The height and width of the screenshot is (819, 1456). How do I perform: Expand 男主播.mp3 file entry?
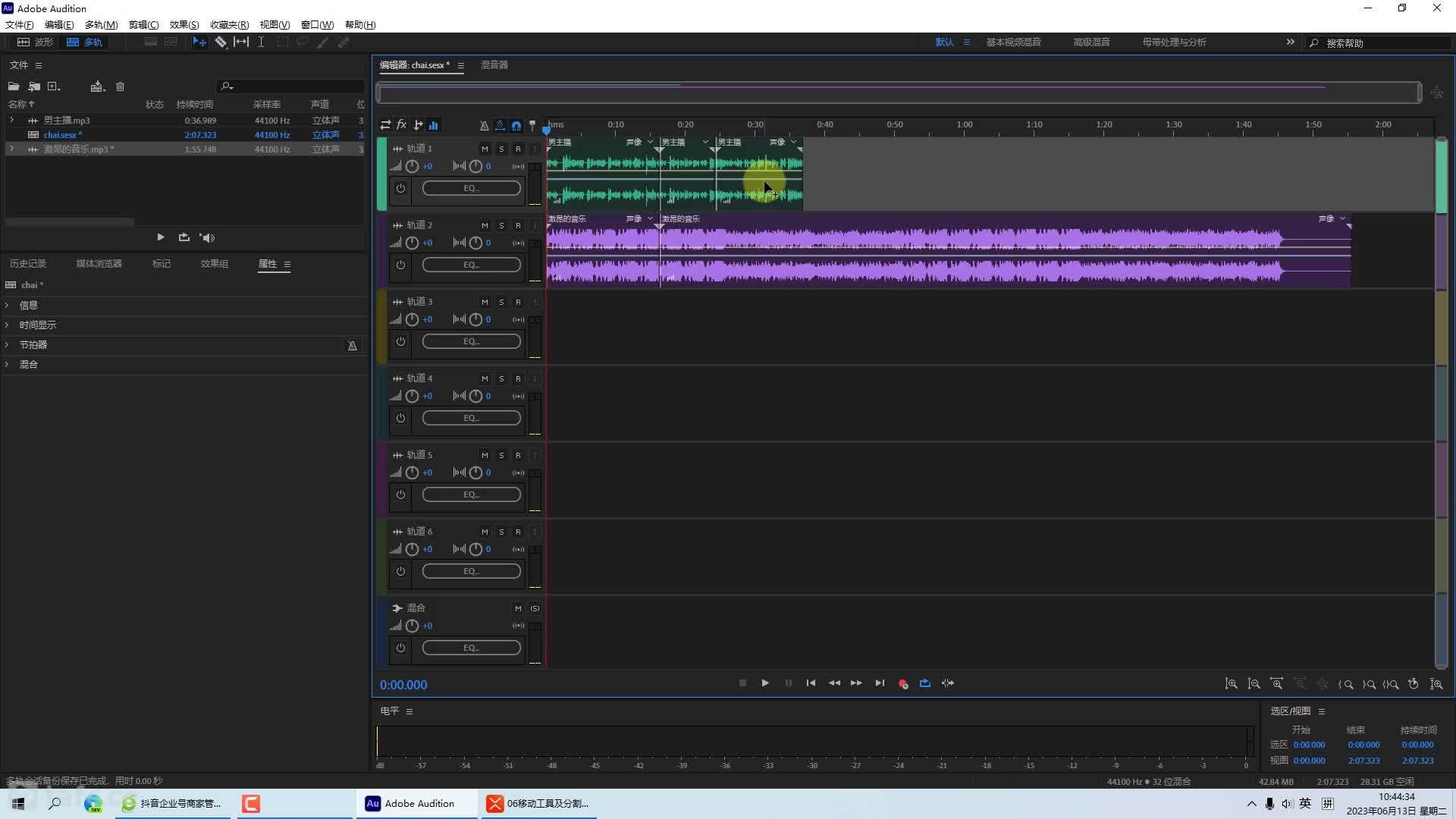[11, 121]
